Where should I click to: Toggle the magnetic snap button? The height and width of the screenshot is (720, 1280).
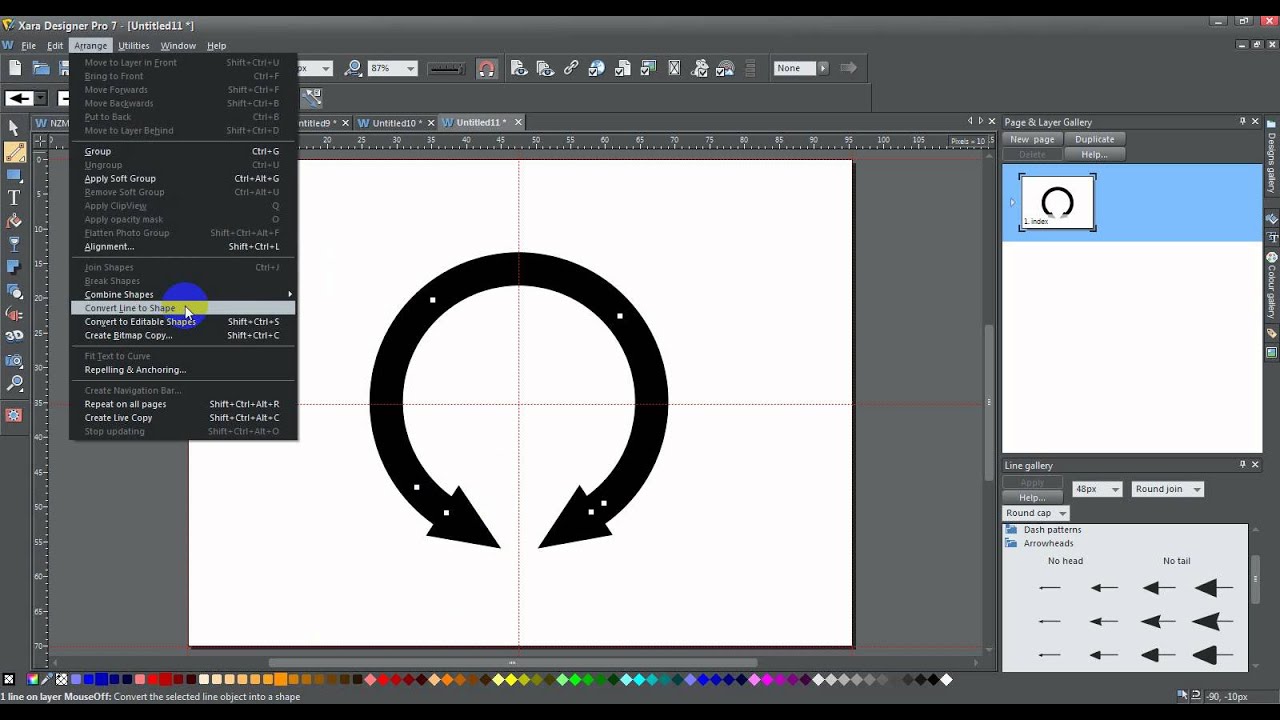pos(486,68)
